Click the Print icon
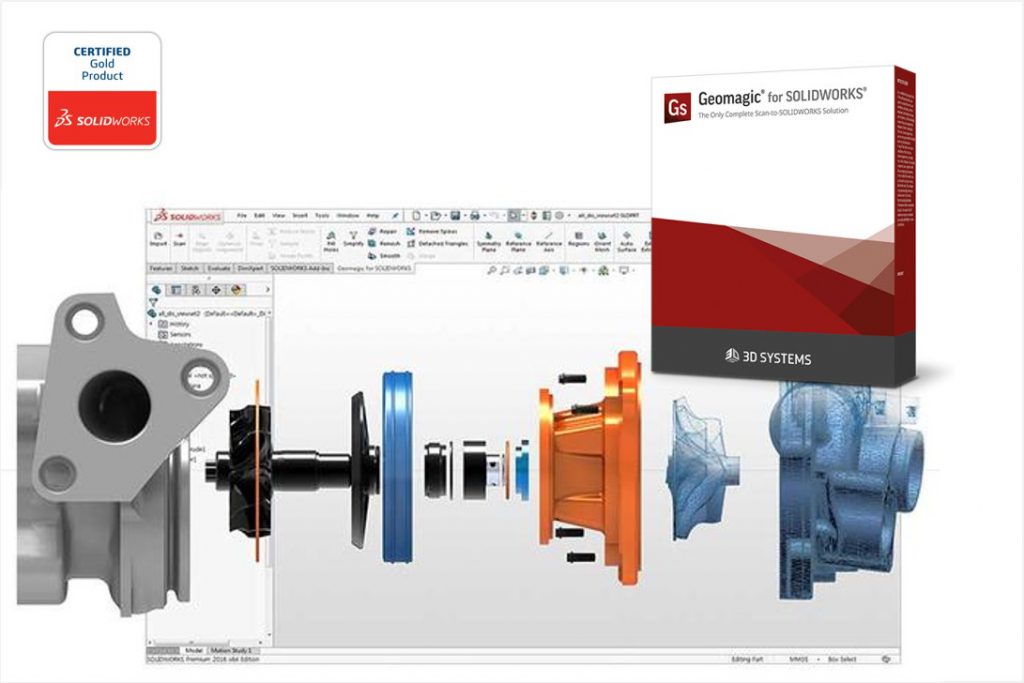Viewport: 1024px width, 683px height. pyautogui.click(x=475, y=216)
